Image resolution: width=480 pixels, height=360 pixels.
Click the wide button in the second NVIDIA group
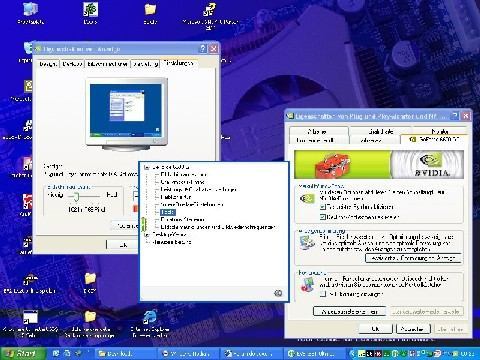pyautogui.click(x=413, y=258)
